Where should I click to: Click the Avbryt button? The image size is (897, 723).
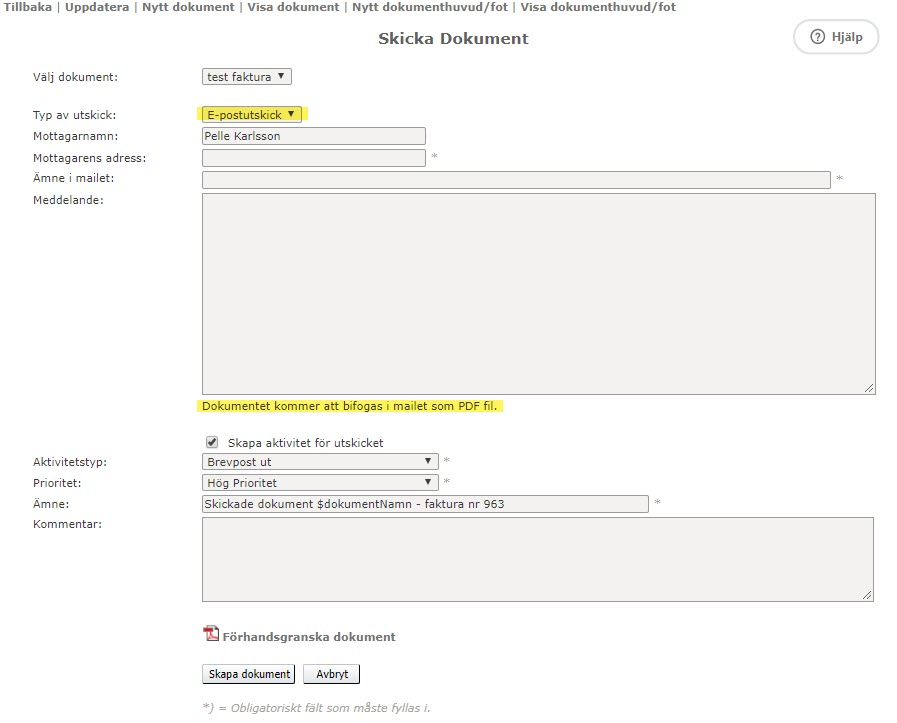click(331, 674)
